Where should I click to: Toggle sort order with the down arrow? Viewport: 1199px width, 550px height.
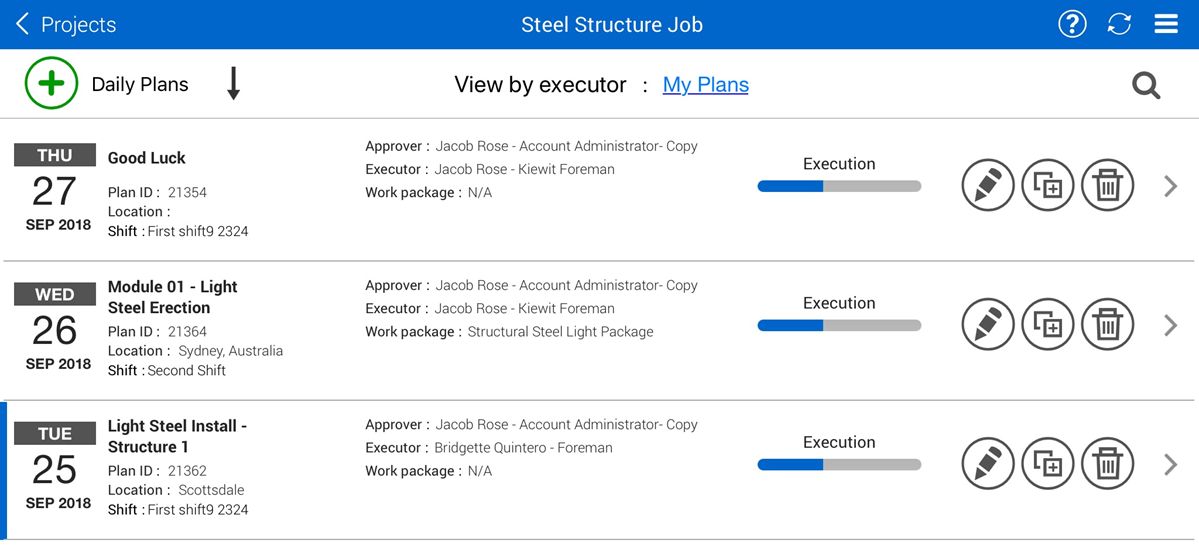click(x=233, y=84)
